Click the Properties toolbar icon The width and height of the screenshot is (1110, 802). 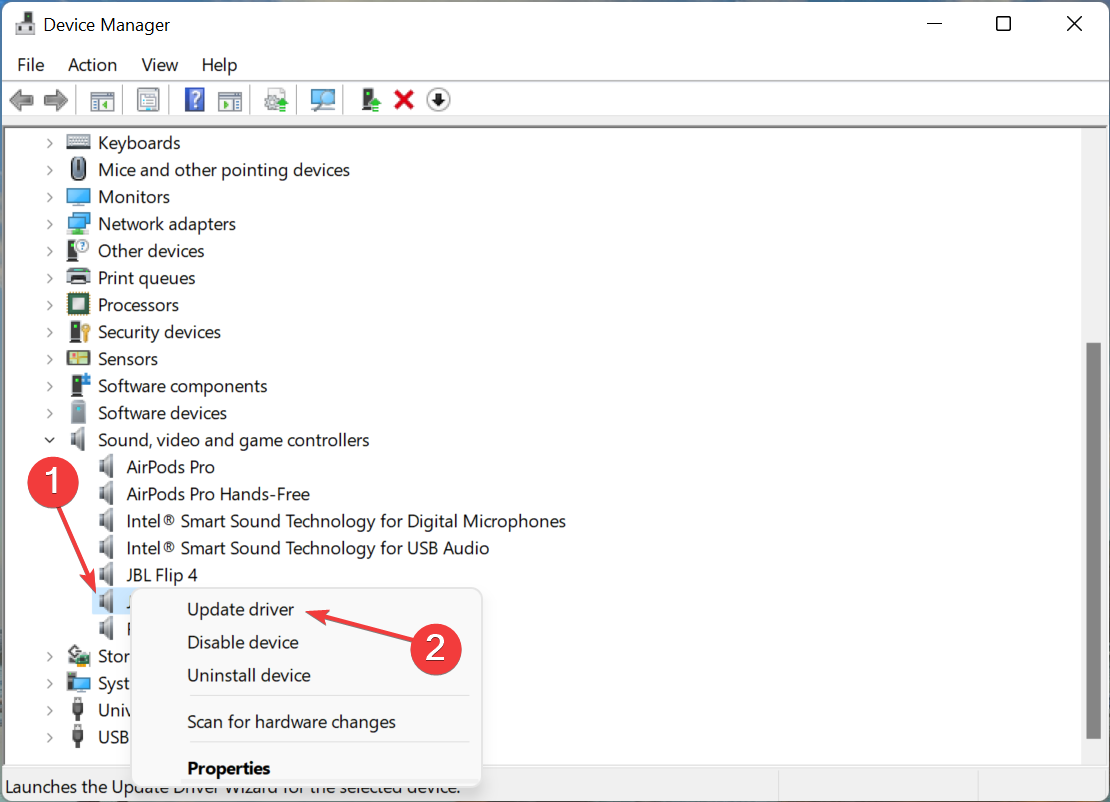pyautogui.click(x=148, y=100)
